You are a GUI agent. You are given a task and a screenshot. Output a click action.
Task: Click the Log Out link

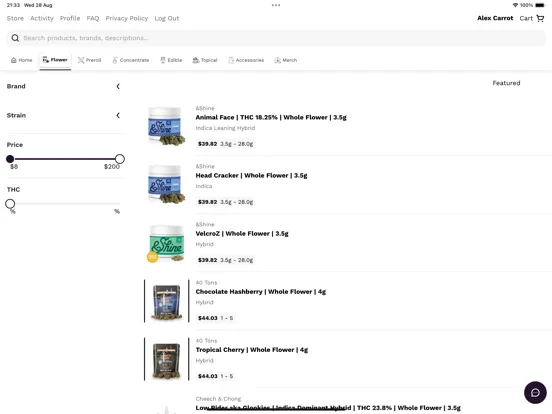167,18
